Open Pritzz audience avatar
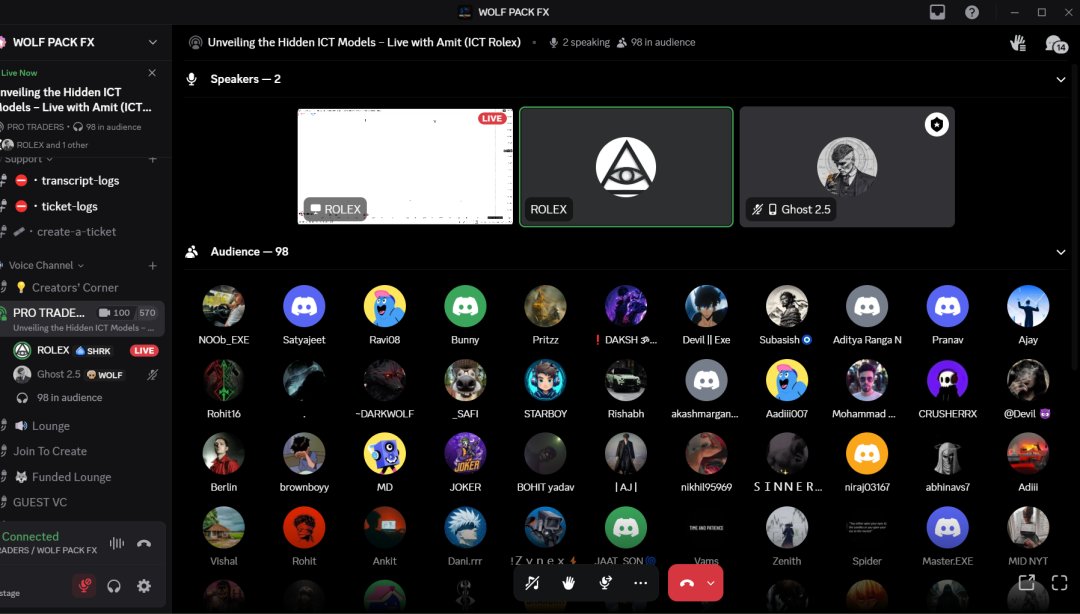Viewport: 1080px width, 614px height. (x=546, y=306)
